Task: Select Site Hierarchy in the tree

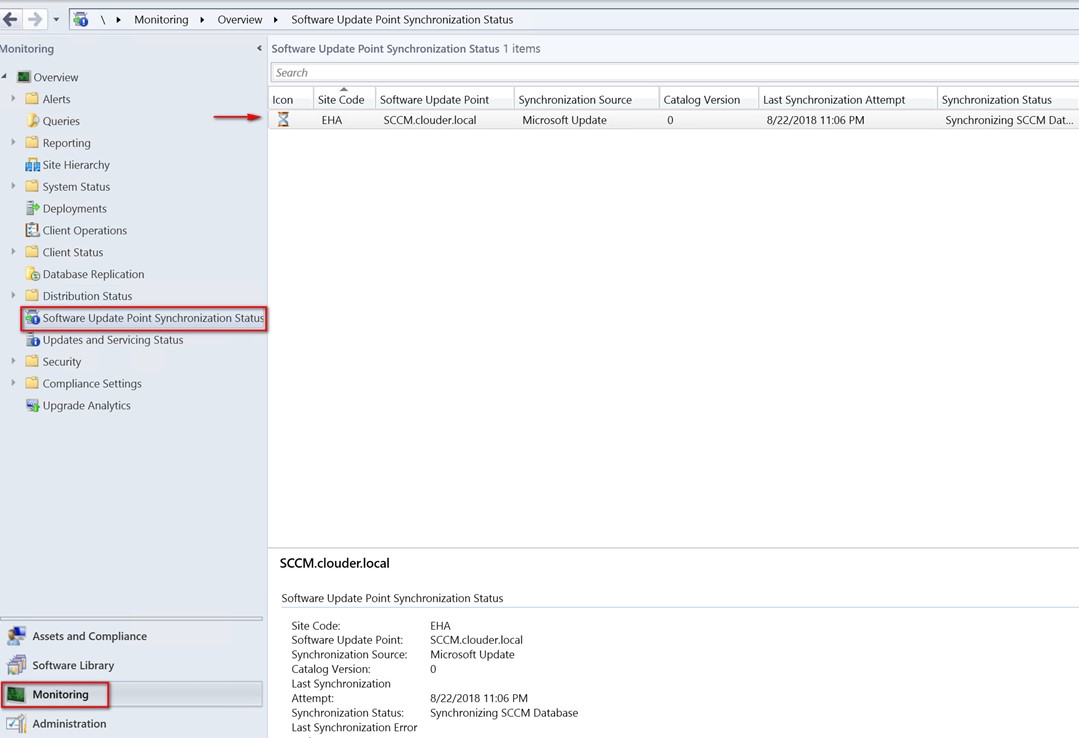Action: point(76,165)
